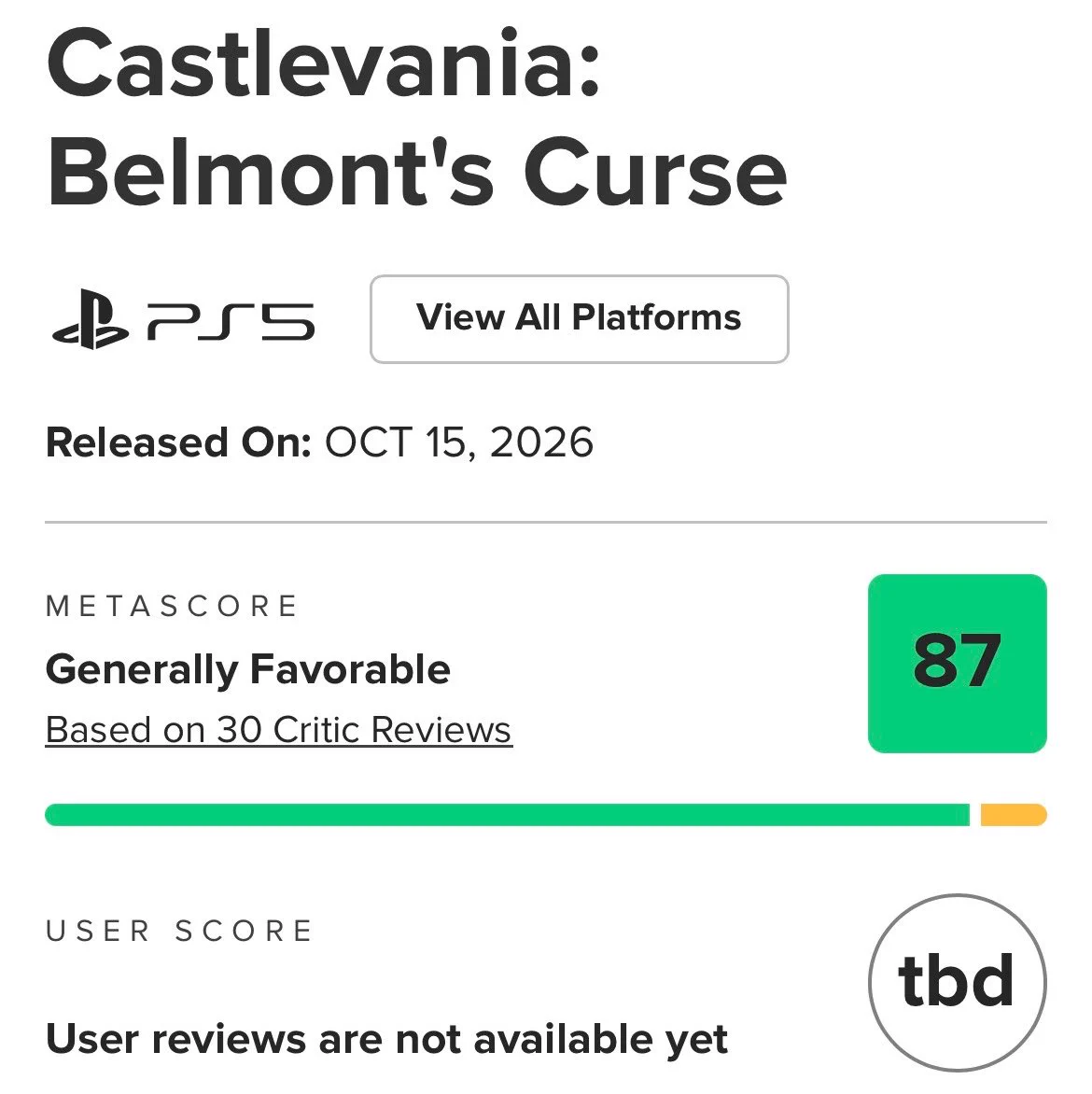Image resolution: width=1092 pixels, height=1094 pixels.
Task: Click the USER SCORE section label
Action: 179,932
